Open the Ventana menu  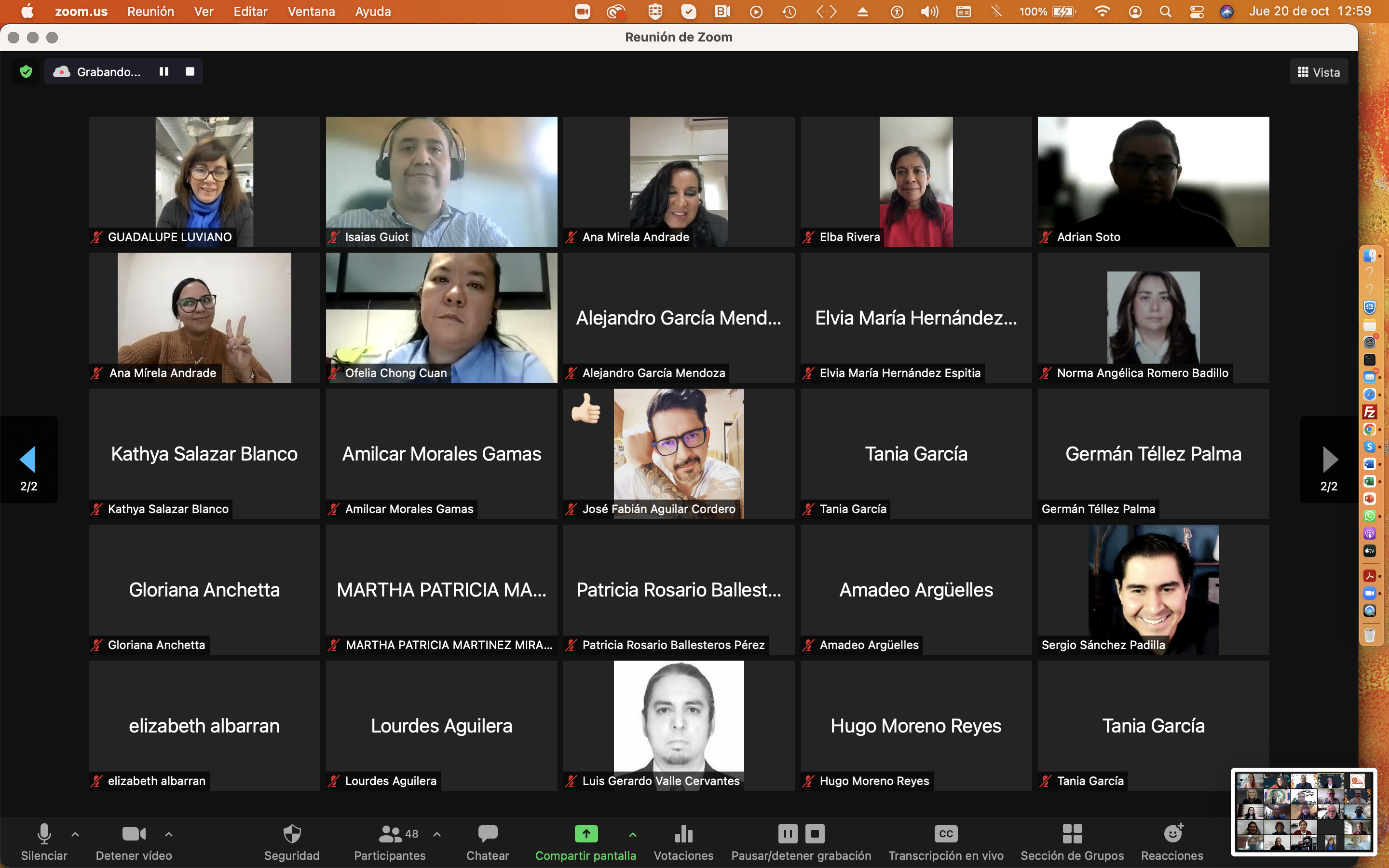(311, 12)
